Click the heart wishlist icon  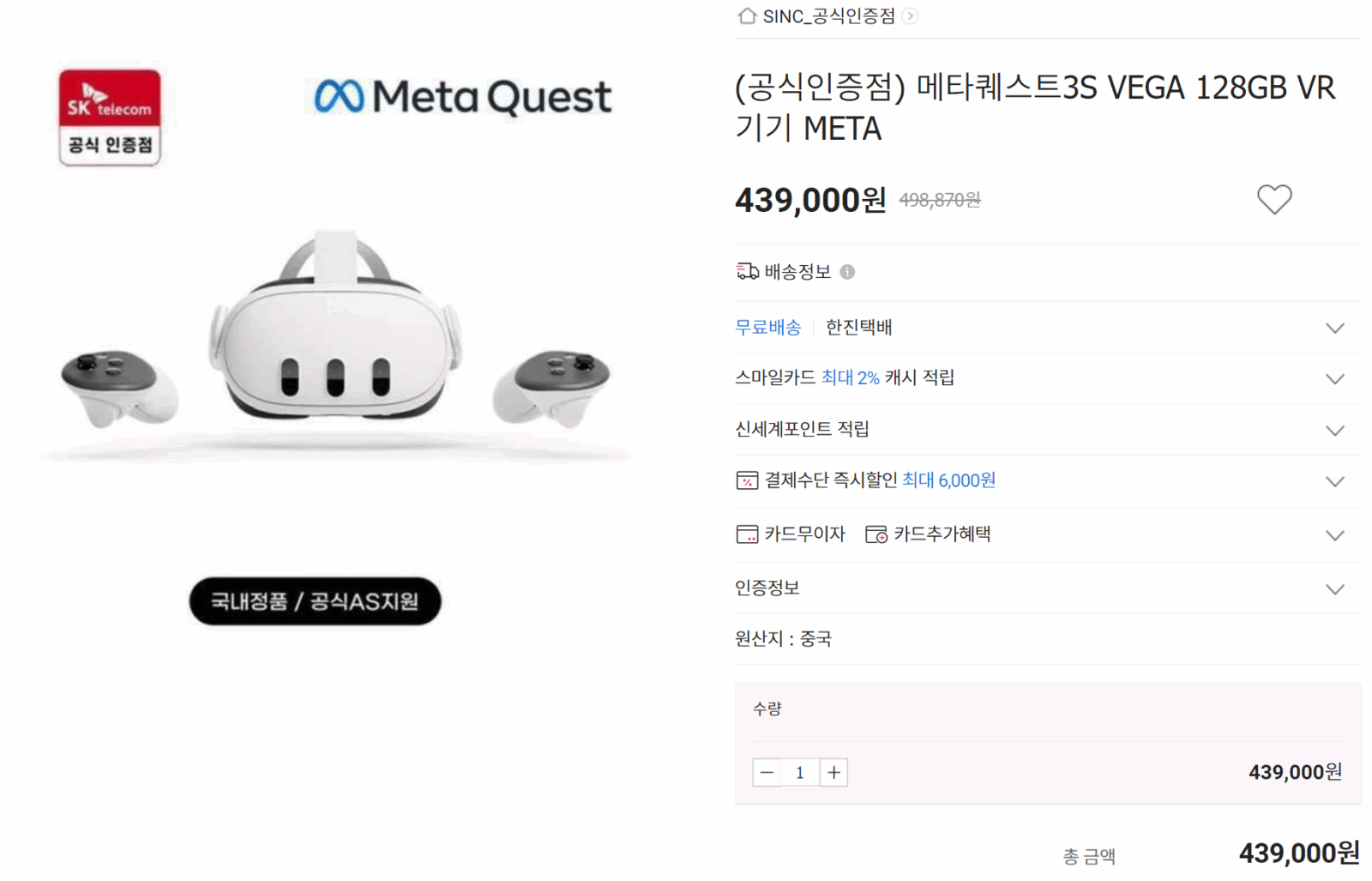click(x=1274, y=200)
